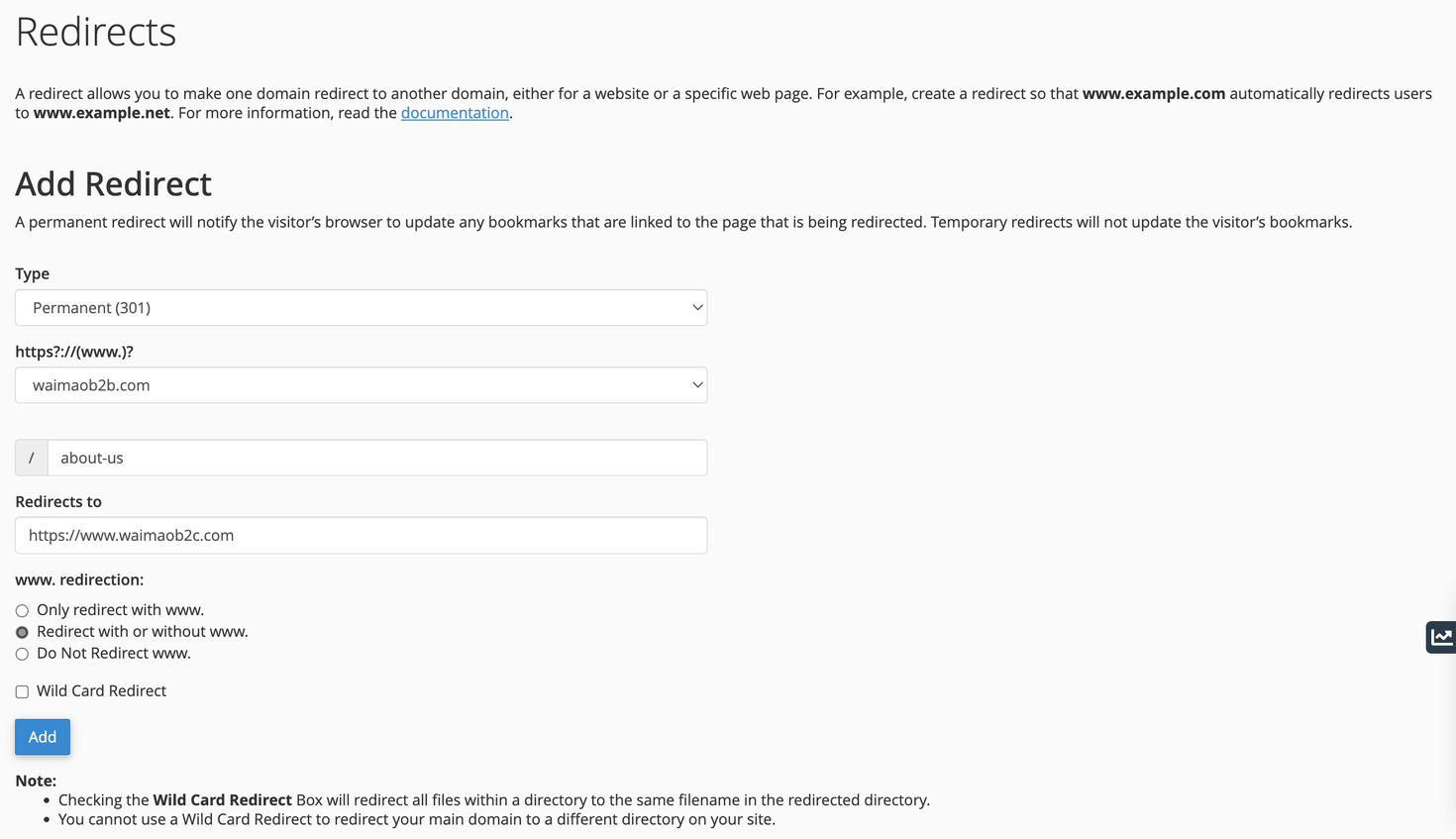Select the Do Not Redirect www. radio button
The width and height of the screenshot is (1456, 839).
(x=22, y=655)
